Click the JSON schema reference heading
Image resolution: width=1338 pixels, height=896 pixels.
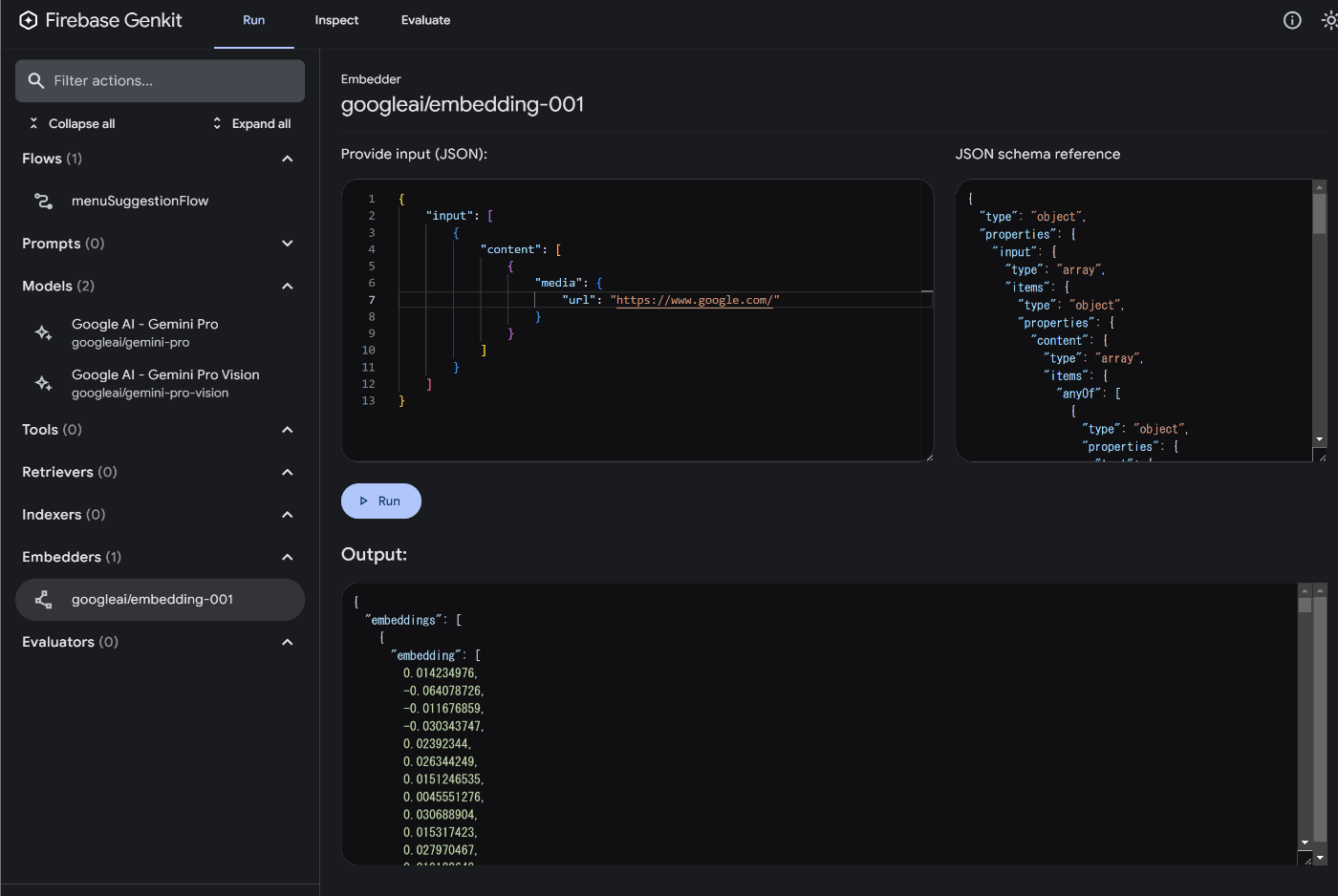tap(1038, 154)
